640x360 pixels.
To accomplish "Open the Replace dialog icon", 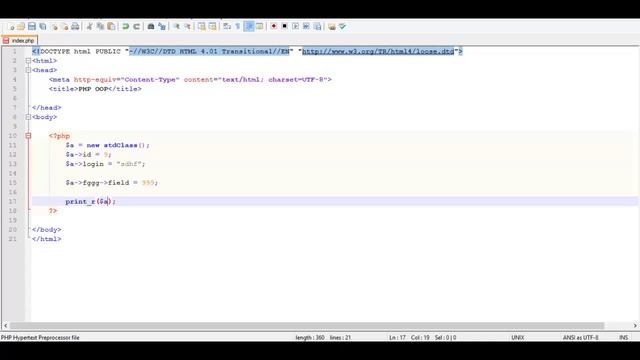I will click(x=162, y=27).
